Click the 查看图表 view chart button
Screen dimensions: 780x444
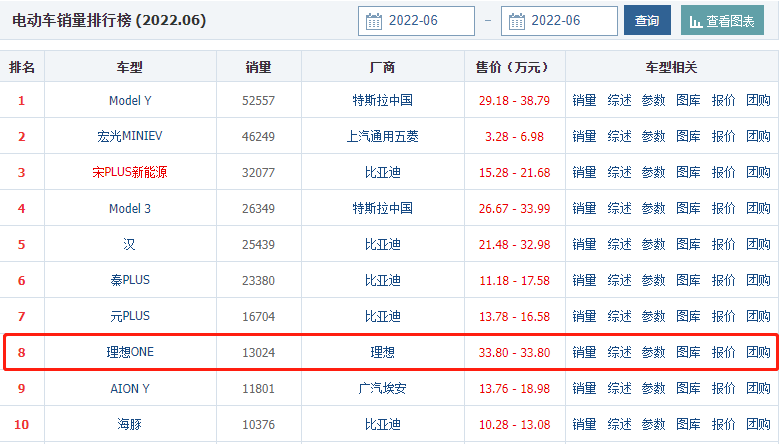pos(721,21)
